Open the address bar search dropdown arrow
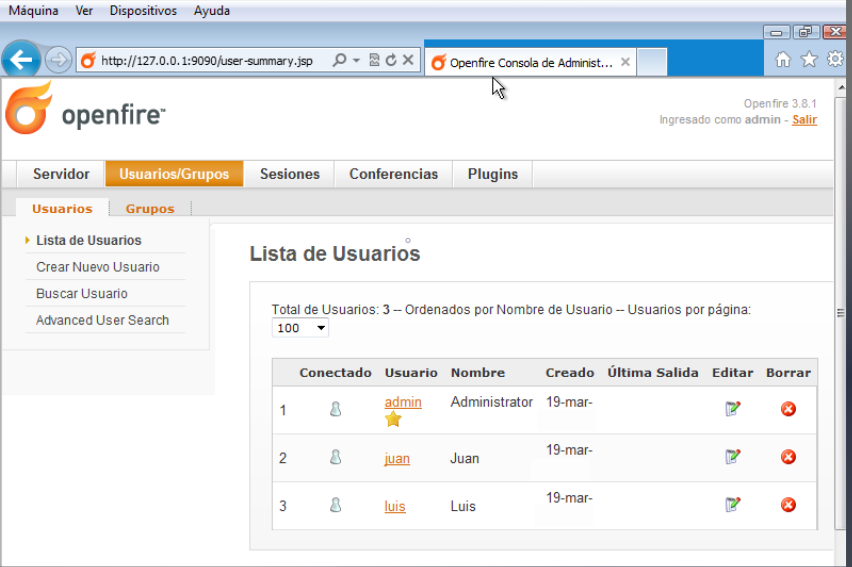This screenshot has width=852, height=567. tap(356, 61)
